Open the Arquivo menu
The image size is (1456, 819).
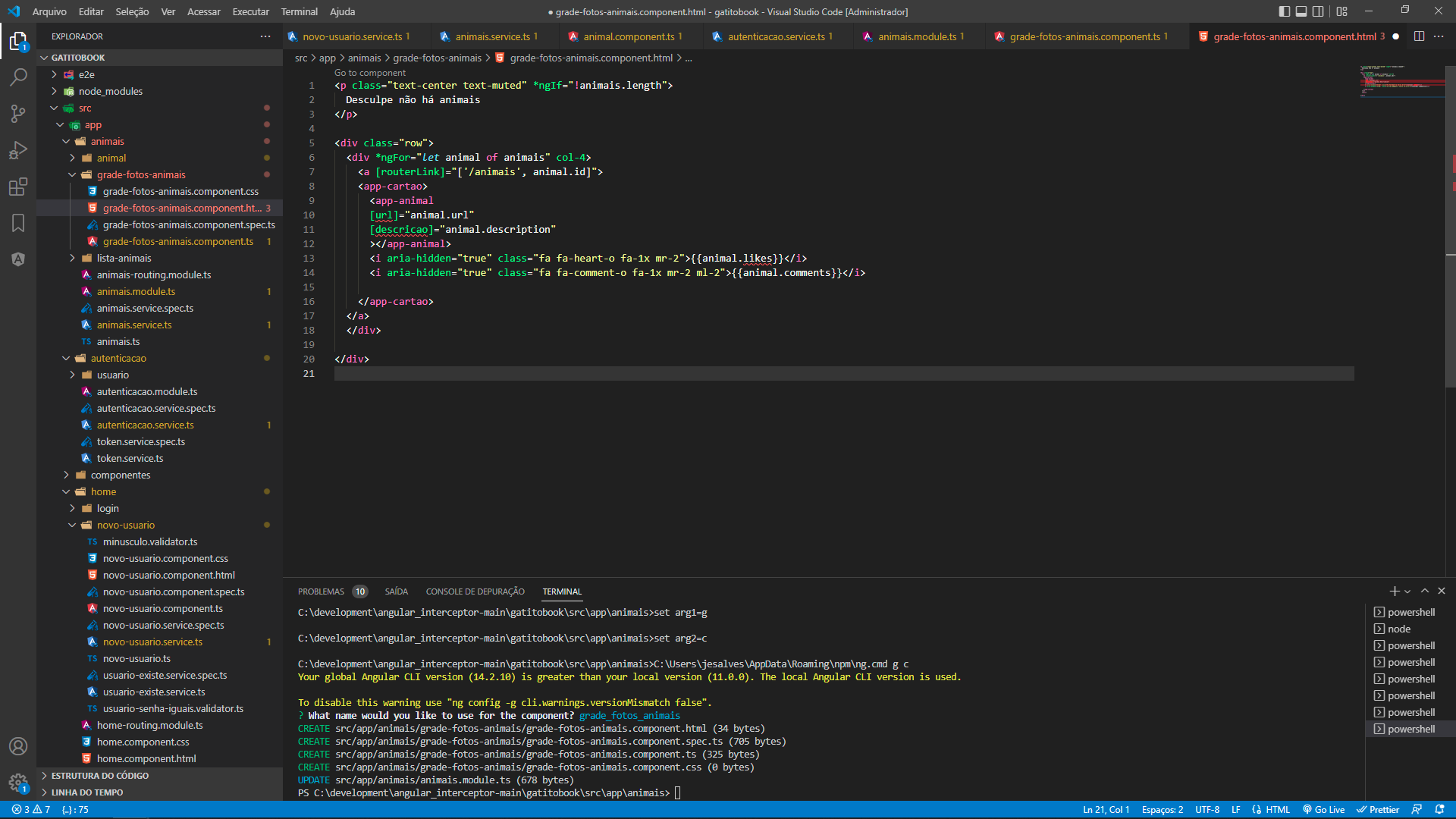49,11
